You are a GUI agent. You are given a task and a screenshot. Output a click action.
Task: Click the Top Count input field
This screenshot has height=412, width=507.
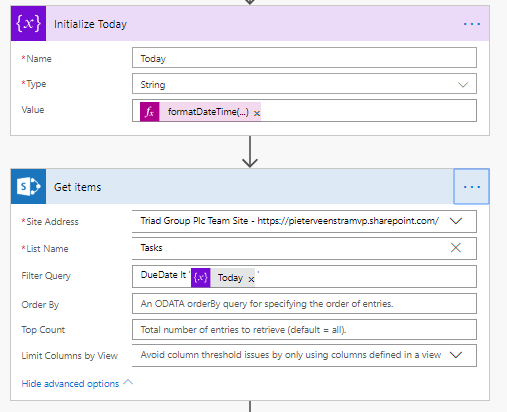pos(304,330)
